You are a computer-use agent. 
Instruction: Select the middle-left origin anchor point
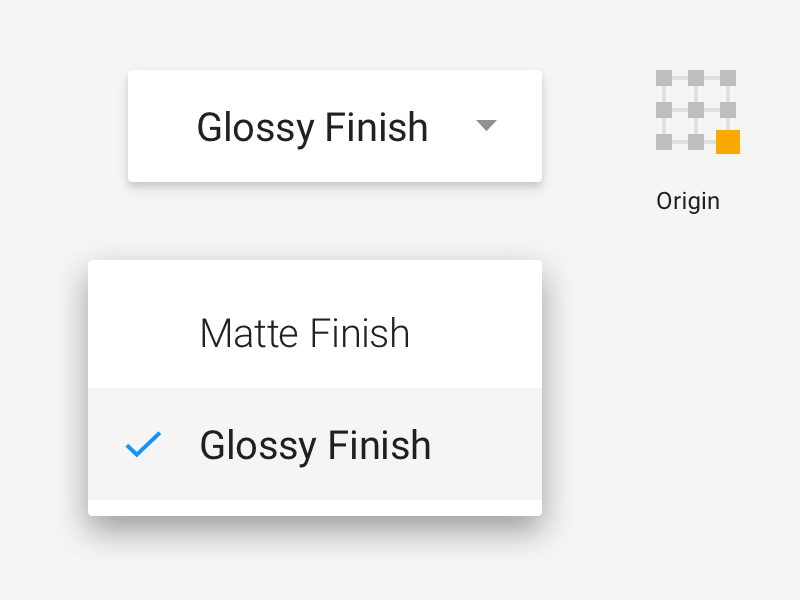(x=662, y=109)
